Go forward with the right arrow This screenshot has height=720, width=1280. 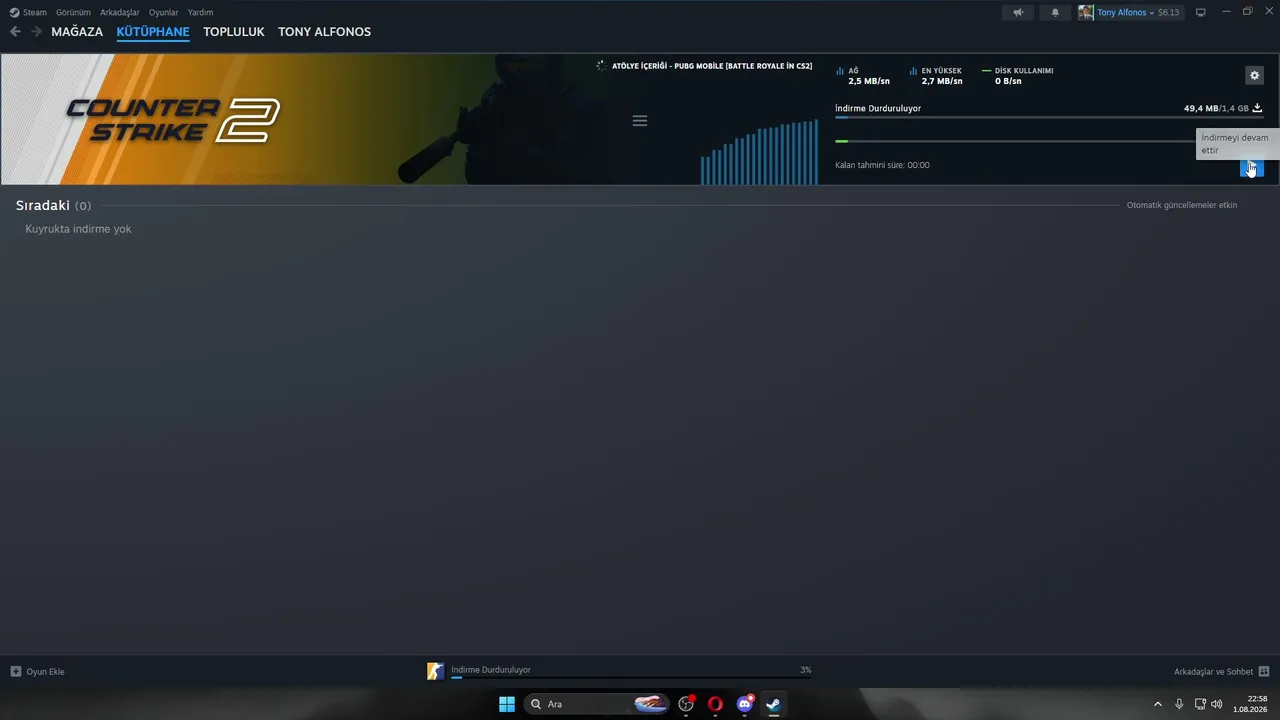point(36,32)
